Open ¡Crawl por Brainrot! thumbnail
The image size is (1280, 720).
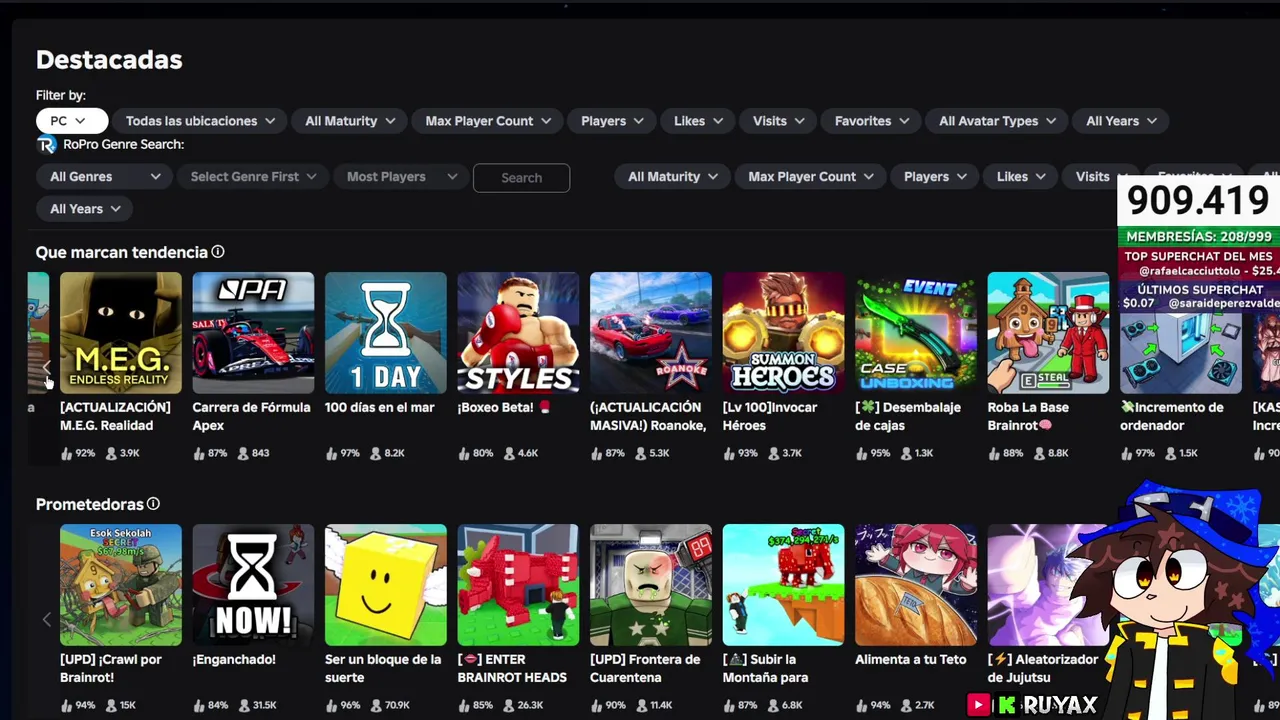(121, 585)
